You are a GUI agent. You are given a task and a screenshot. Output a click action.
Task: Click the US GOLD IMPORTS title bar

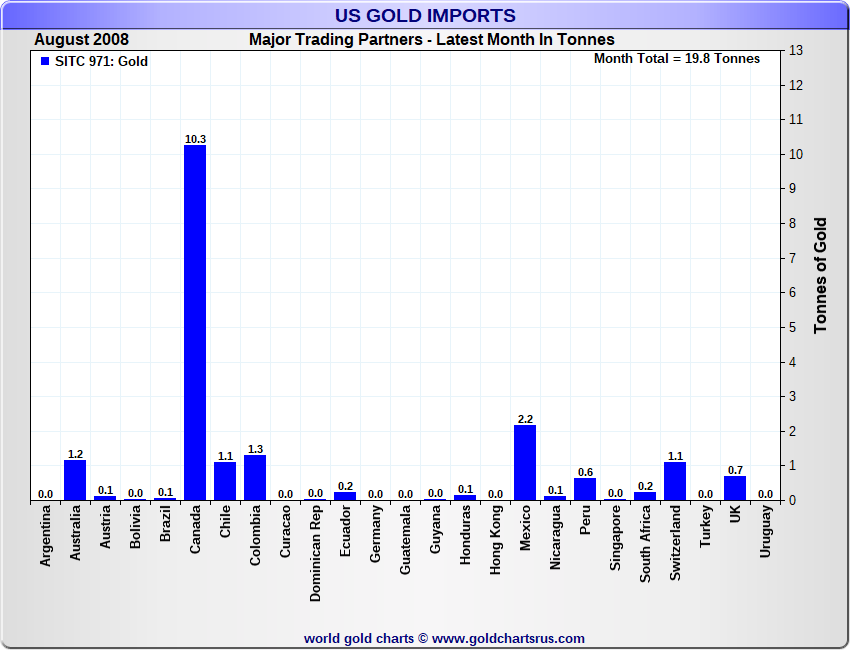[425, 16]
